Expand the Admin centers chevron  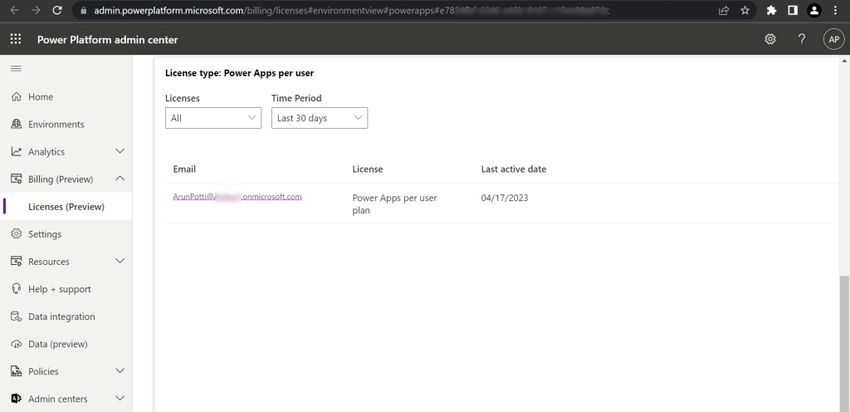pyautogui.click(x=120, y=398)
